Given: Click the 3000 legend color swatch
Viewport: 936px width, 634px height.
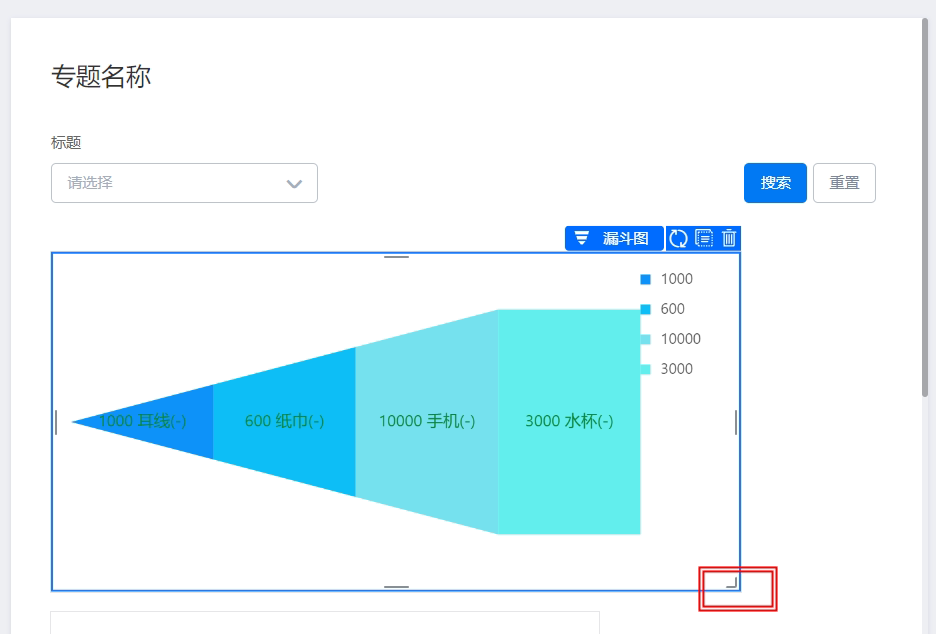Looking at the screenshot, I should coord(645,369).
